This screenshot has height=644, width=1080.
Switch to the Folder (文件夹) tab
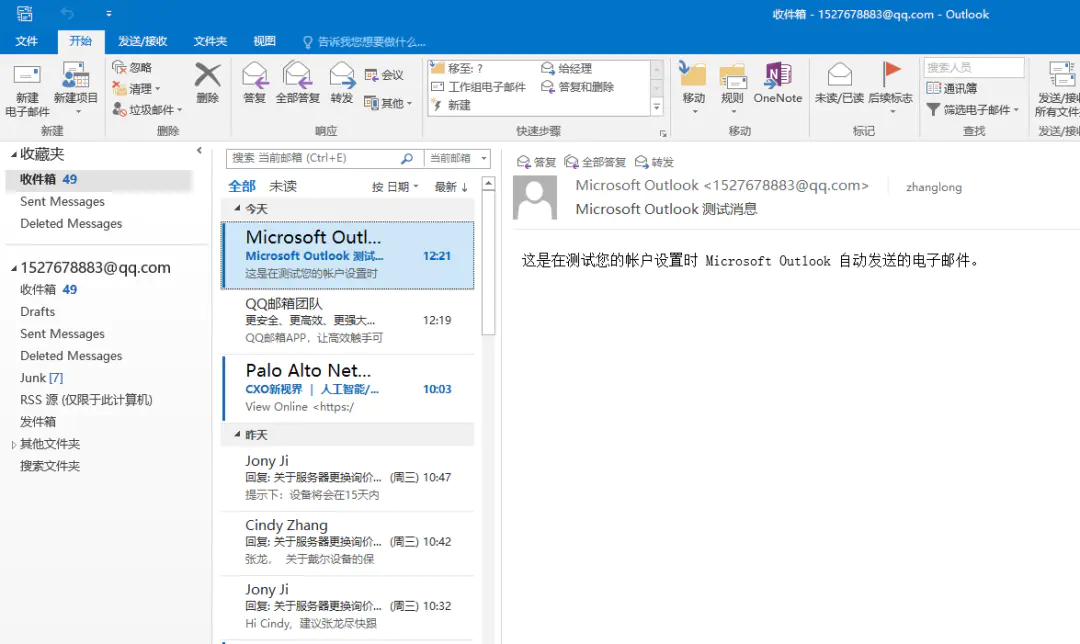(210, 41)
